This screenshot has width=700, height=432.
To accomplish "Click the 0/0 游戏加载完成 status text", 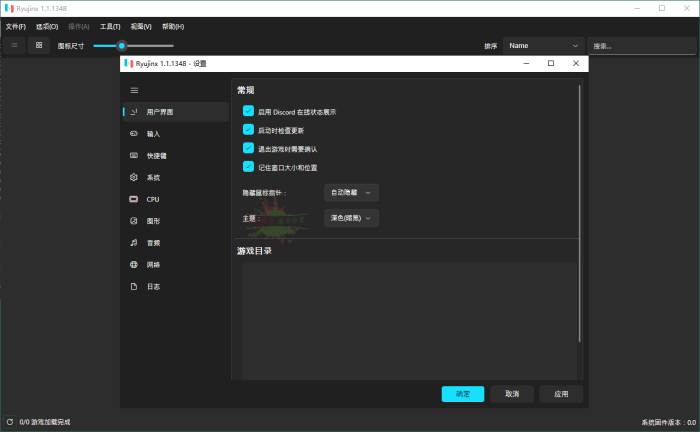I will [45, 422].
